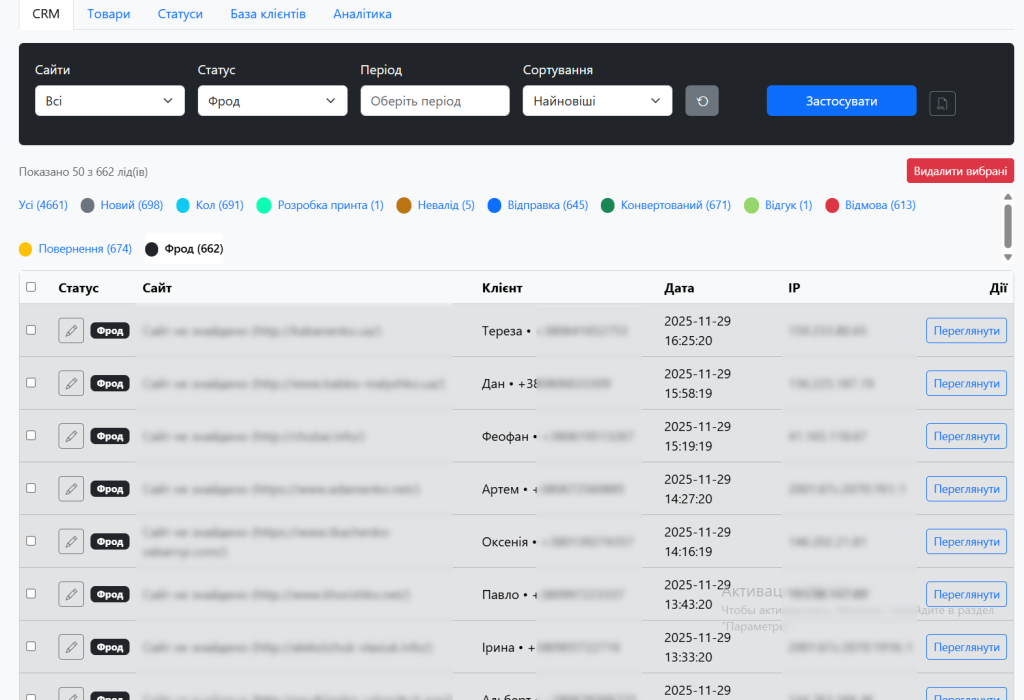1024x700 pixels.
Task: Click the Оберіть період date input
Action: pos(435,101)
